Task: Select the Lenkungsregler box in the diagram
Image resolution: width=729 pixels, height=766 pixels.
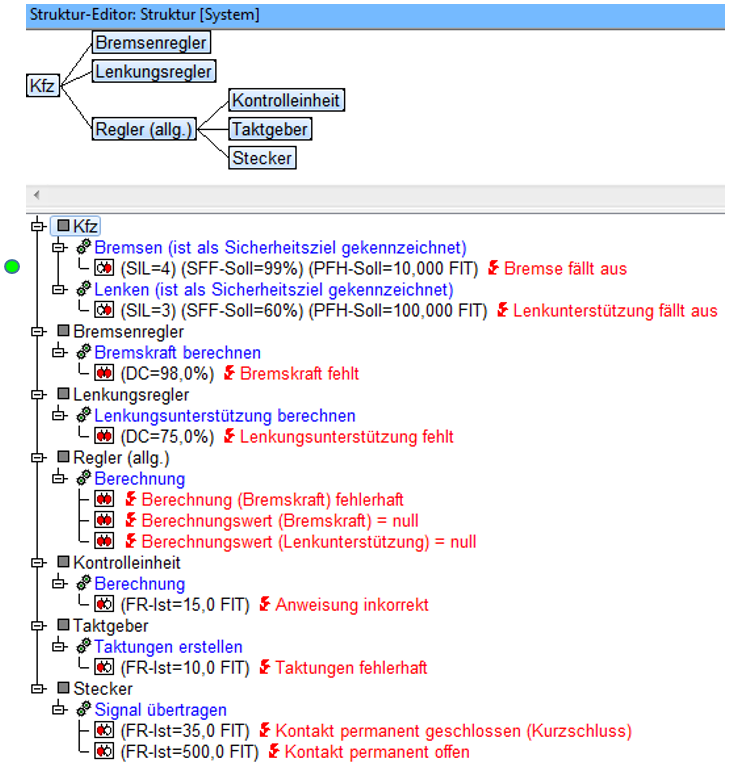Action: click(x=154, y=71)
